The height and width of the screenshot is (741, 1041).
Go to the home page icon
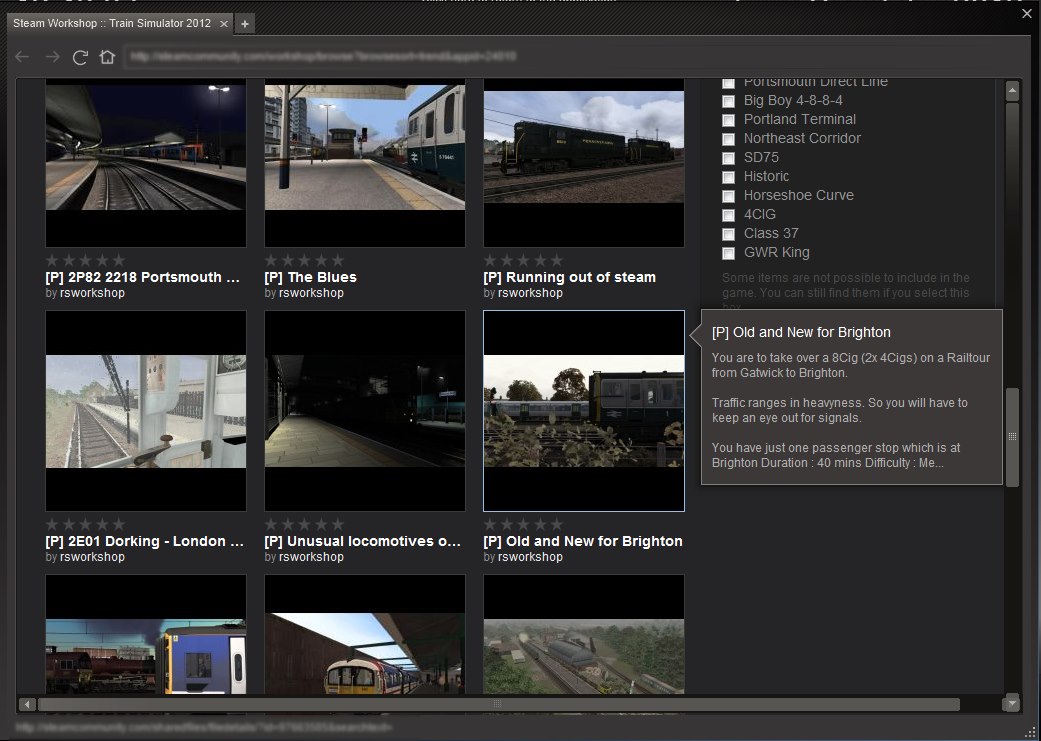(x=107, y=57)
